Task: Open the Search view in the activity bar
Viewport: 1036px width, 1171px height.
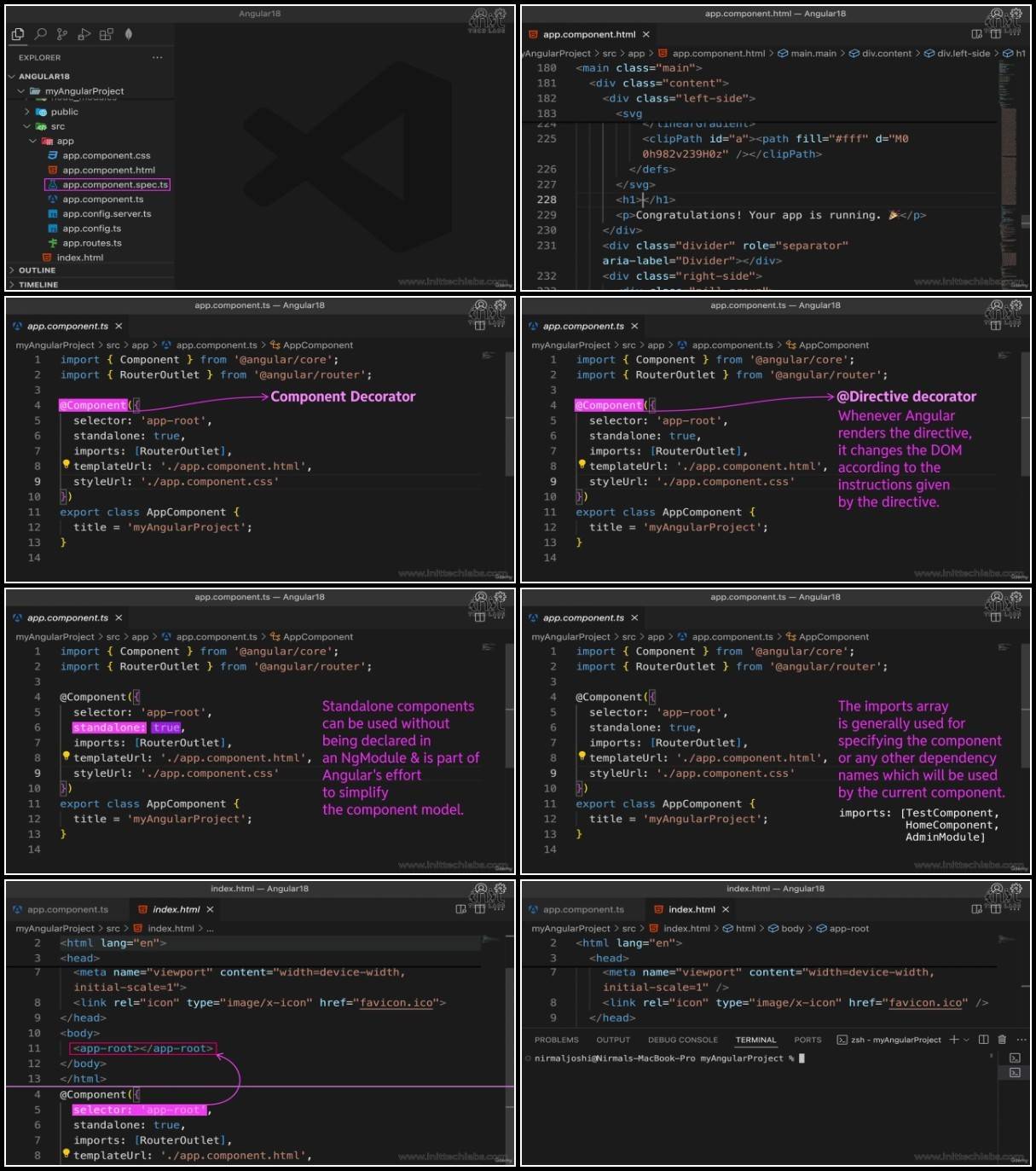Action: point(40,34)
